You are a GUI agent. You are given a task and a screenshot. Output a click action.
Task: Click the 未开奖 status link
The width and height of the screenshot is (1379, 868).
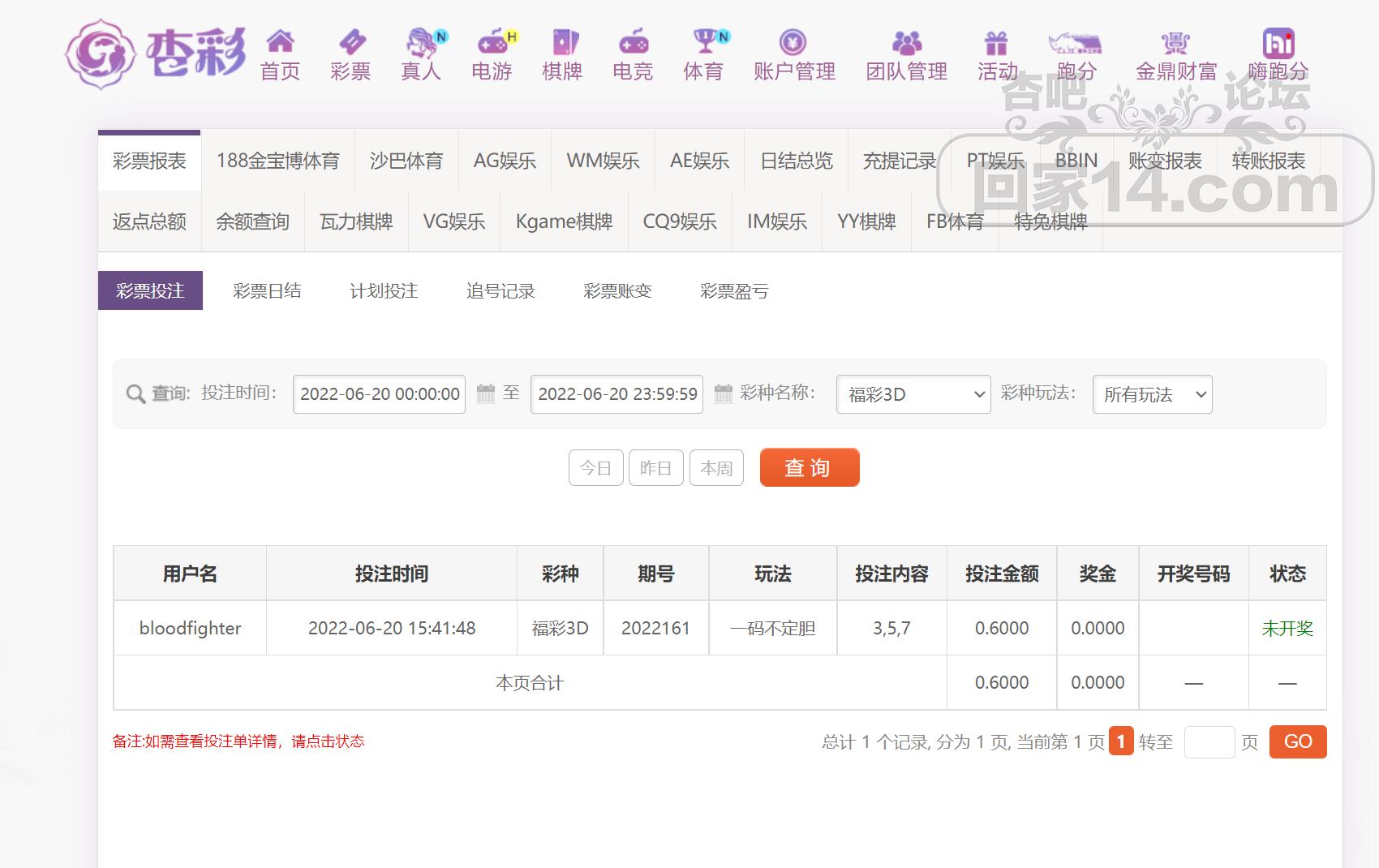pyautogui.click(x=1287, y=628)
